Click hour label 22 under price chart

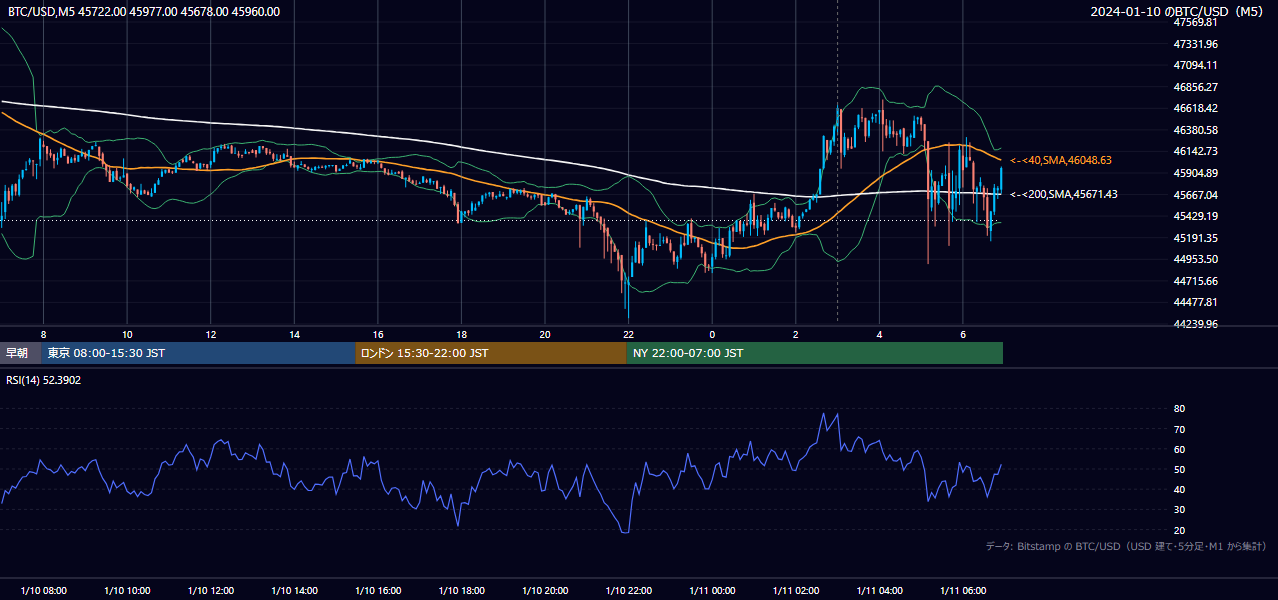coord(628,333)
